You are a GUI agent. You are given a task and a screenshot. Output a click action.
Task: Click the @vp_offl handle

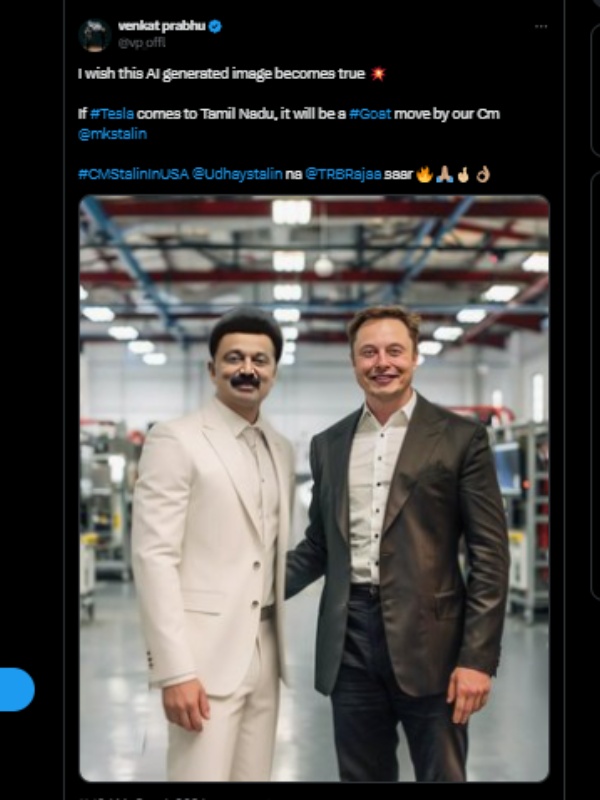click(x=144, y=43)
